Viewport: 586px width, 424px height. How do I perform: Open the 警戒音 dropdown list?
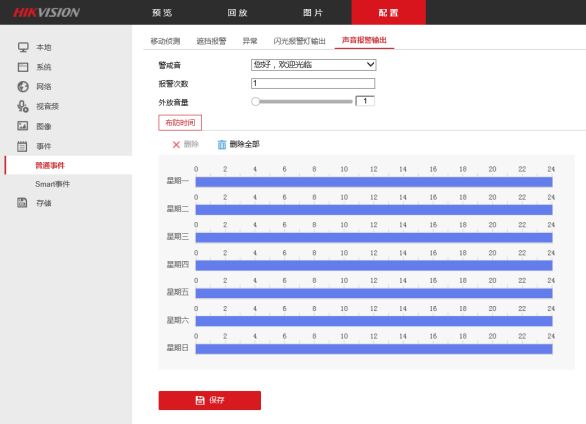pyautogui.click(x=313, y=65)
